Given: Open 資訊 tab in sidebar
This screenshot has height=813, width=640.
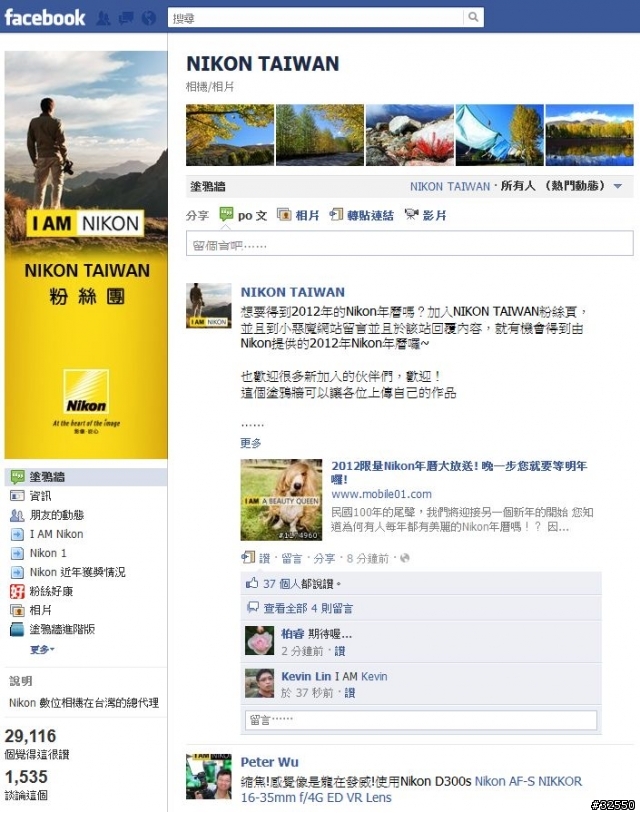Looking at the screenshot, I should (x=40, y=496).
